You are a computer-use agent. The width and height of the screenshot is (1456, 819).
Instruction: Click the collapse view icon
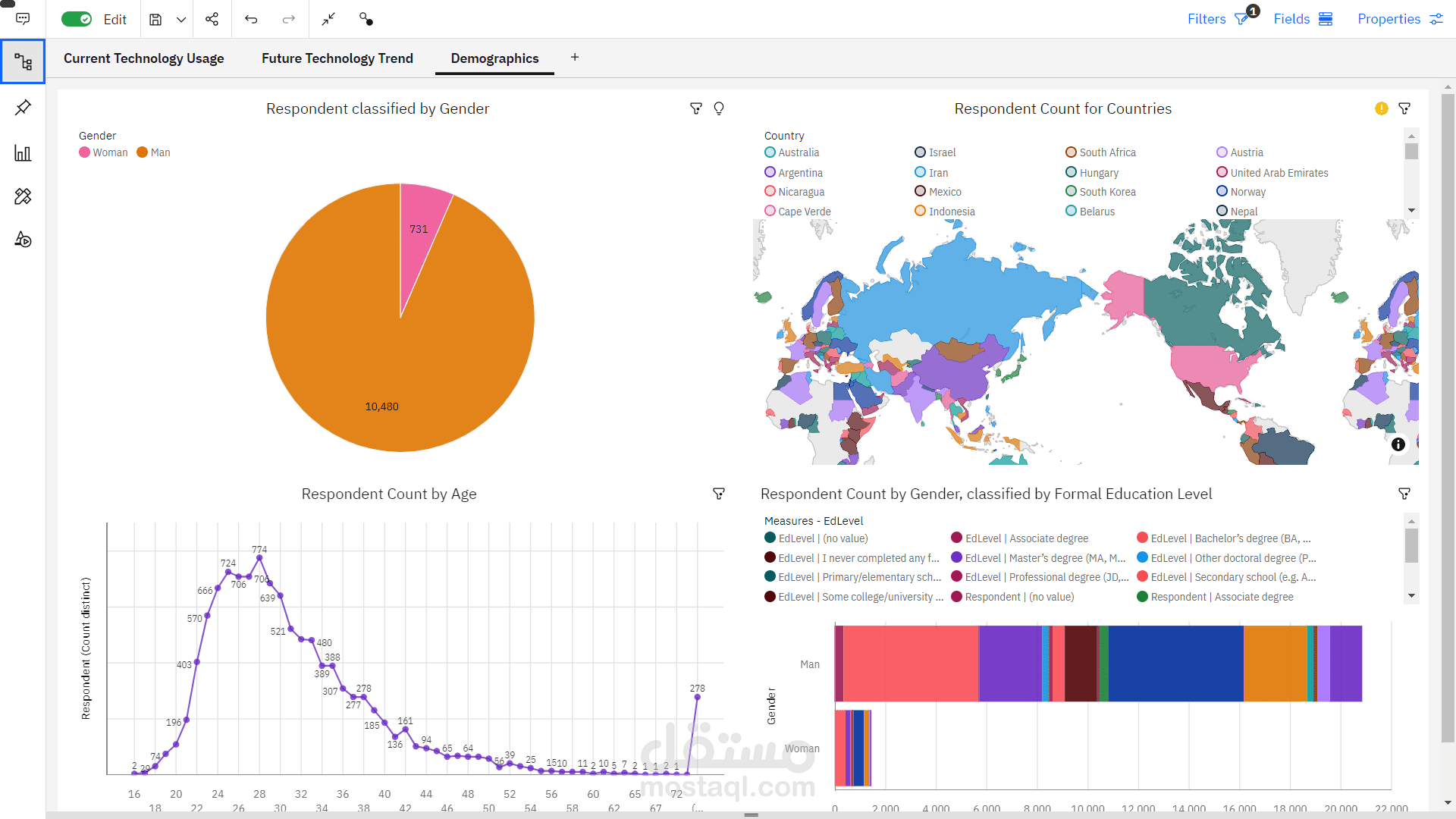coord(328,19)
